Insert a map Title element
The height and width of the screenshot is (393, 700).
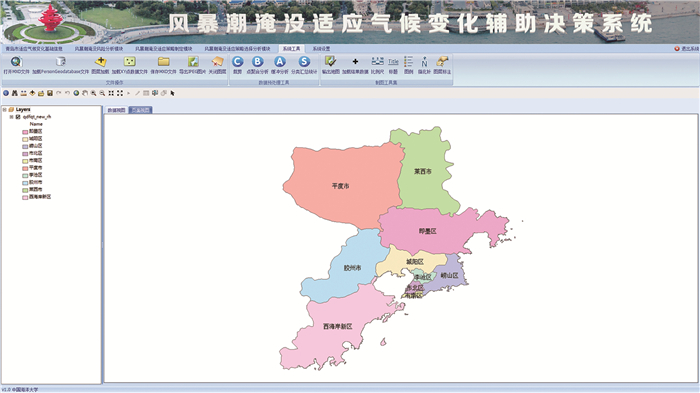coord(393,62)
